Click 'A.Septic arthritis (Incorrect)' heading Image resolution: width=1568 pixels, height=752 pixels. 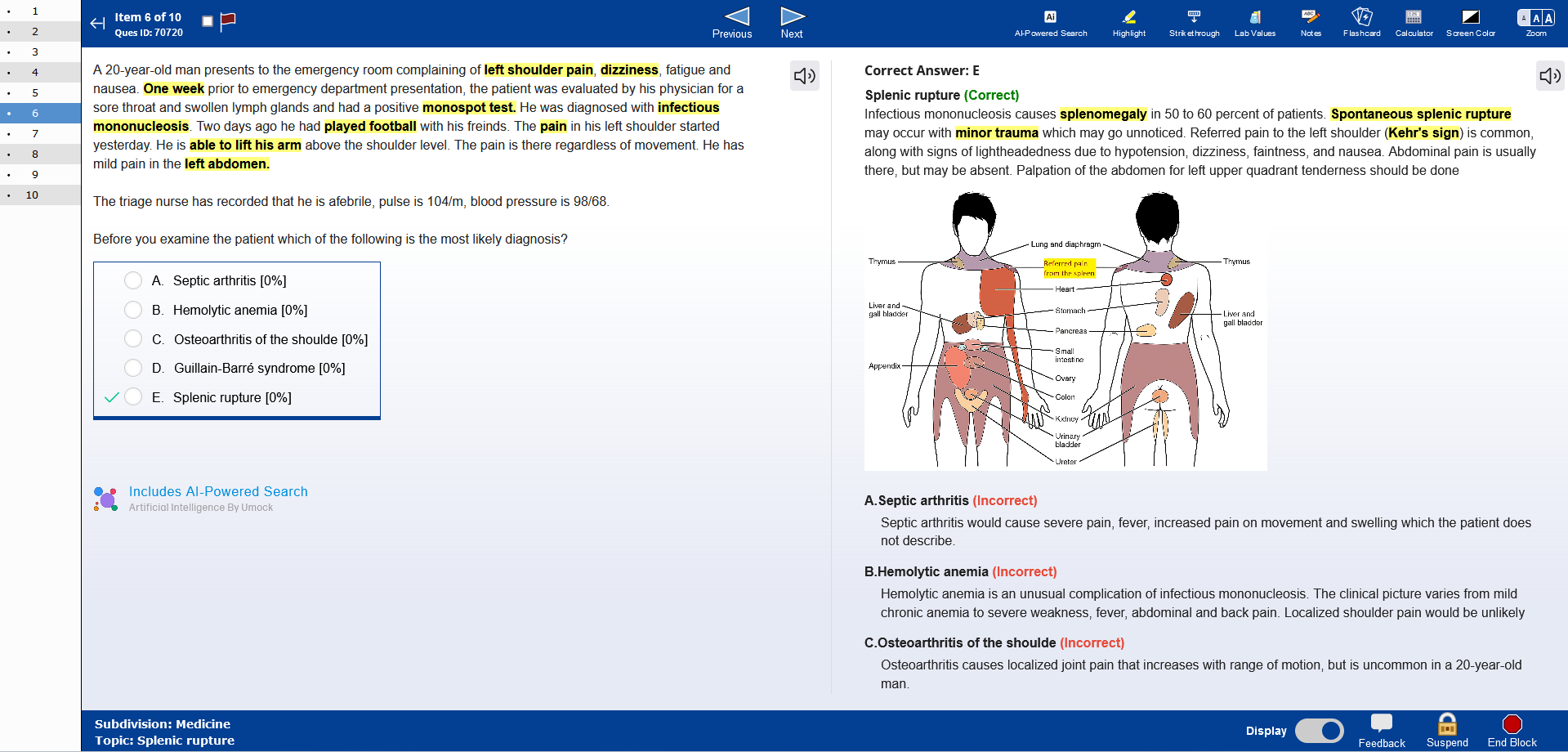tap(951, 500)
